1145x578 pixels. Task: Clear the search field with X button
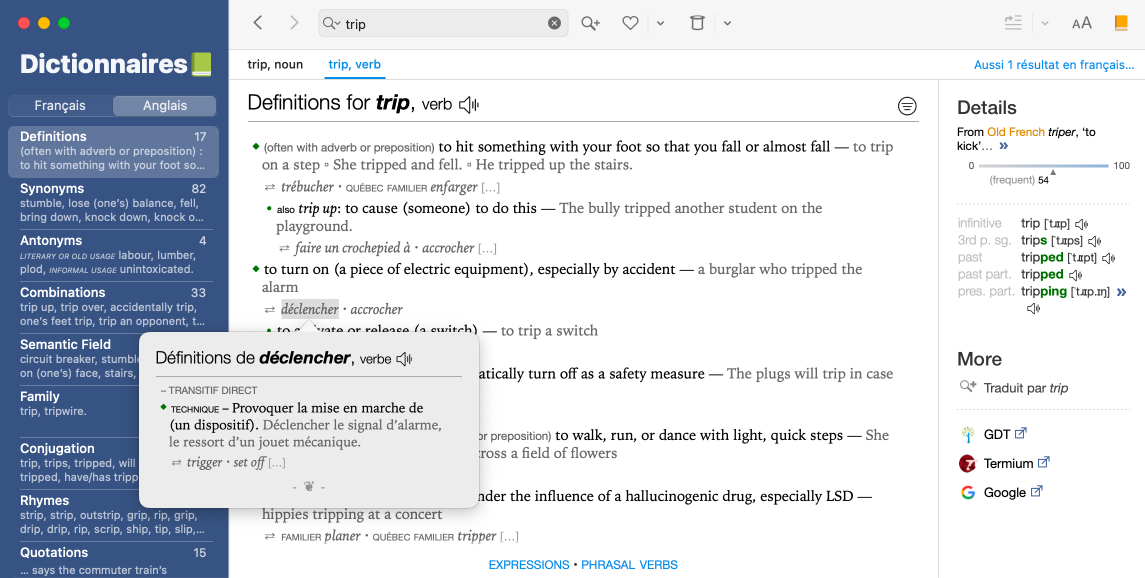pos(554,23)
